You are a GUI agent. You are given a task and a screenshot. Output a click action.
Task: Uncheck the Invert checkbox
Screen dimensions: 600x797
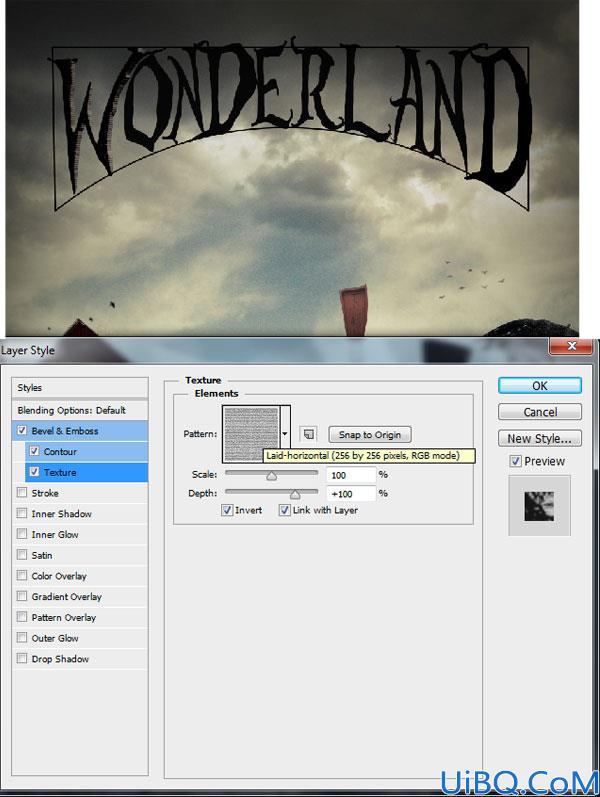coord(227,510)
